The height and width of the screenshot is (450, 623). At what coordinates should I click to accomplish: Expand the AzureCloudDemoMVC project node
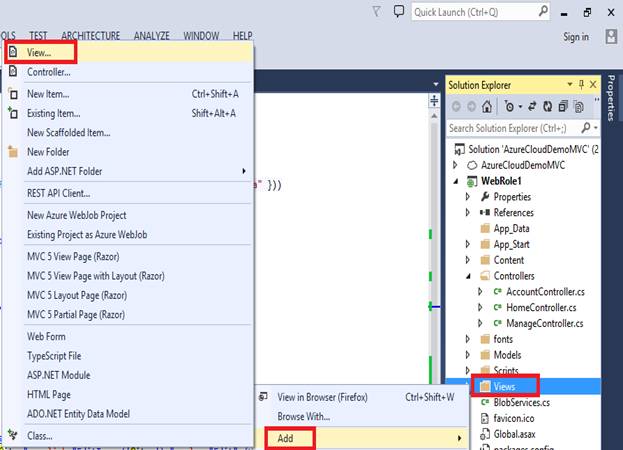[x=455, y=164]
